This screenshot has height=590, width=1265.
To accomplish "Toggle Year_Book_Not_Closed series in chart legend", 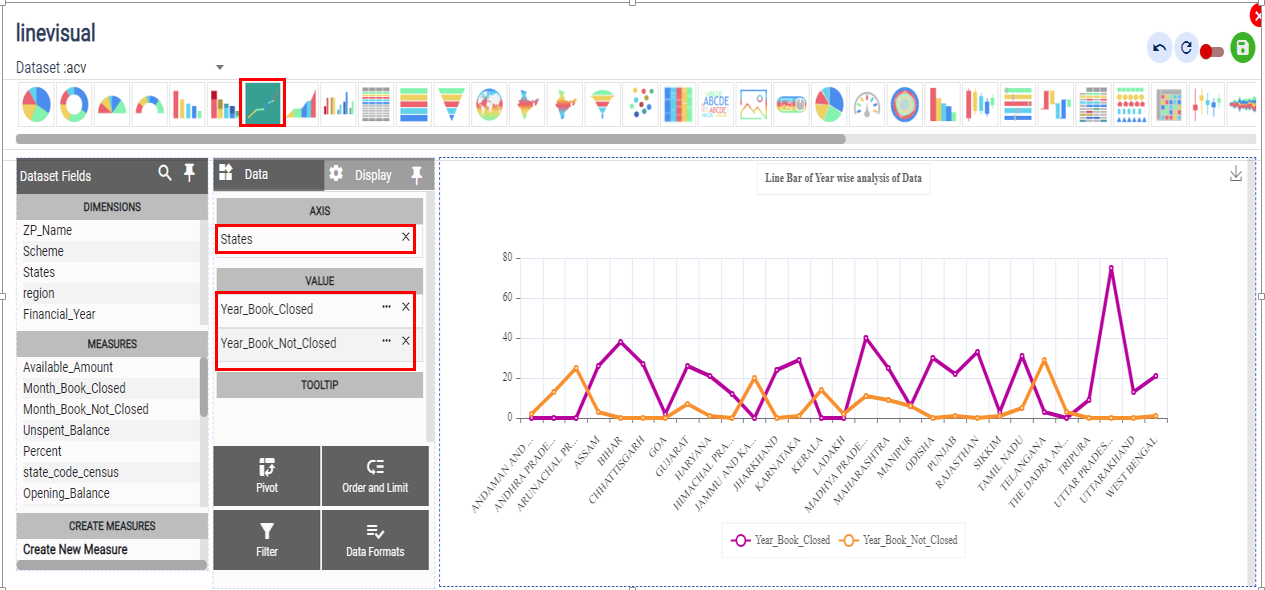I will point(898,540).
